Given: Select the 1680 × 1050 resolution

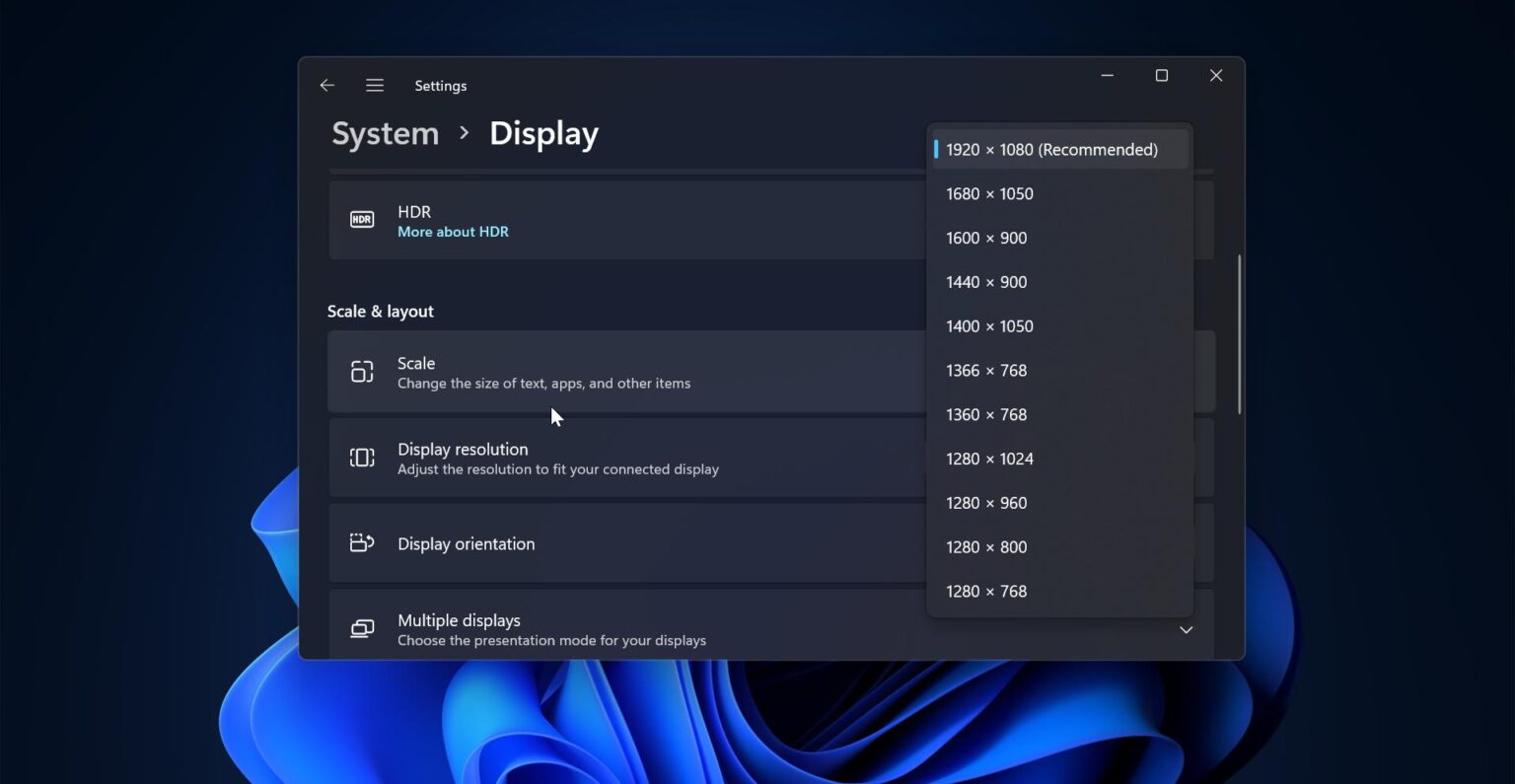Looking at the screenshot, I should pos(989,193).
